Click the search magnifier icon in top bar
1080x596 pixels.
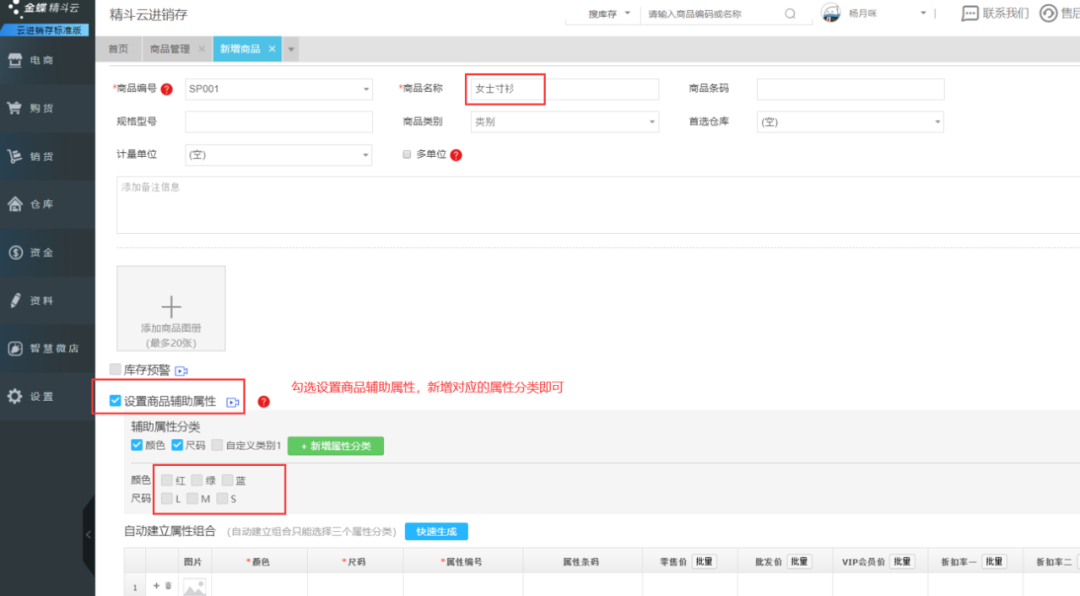point(790,14)
